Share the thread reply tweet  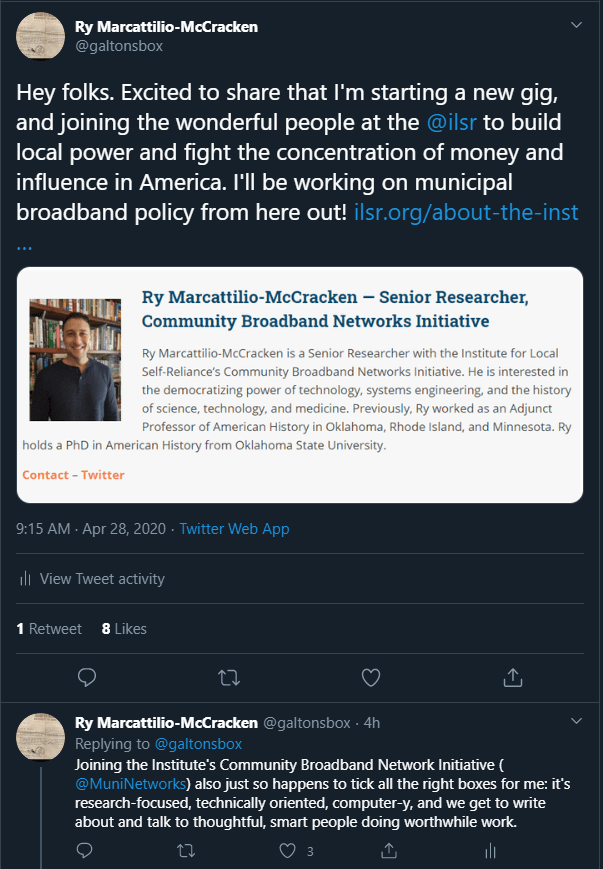click(x=388, y=851)
